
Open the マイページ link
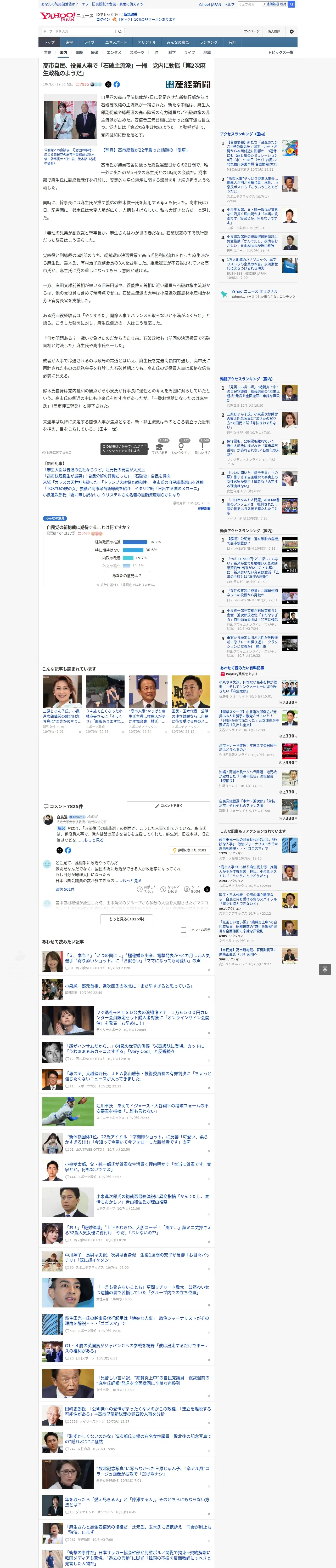point(251,31)
